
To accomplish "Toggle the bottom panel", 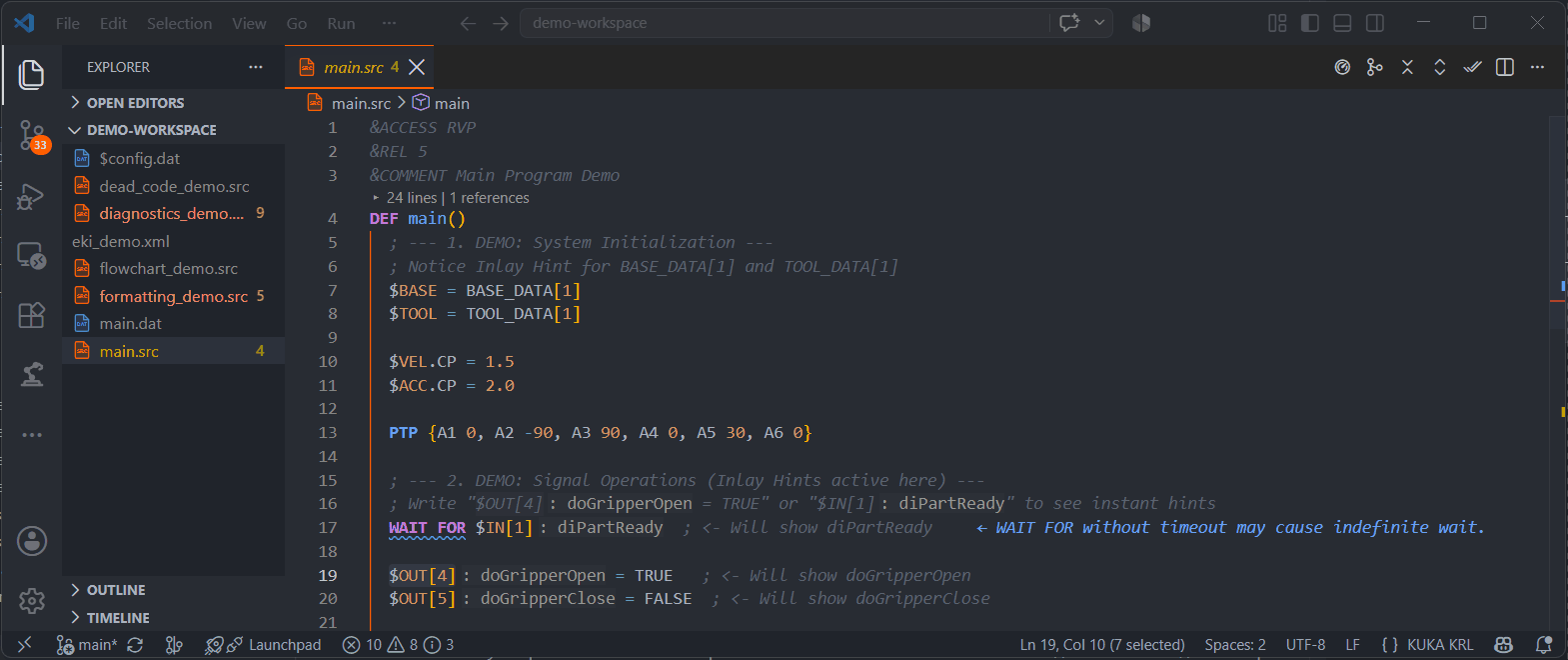I will (1343, 23).
